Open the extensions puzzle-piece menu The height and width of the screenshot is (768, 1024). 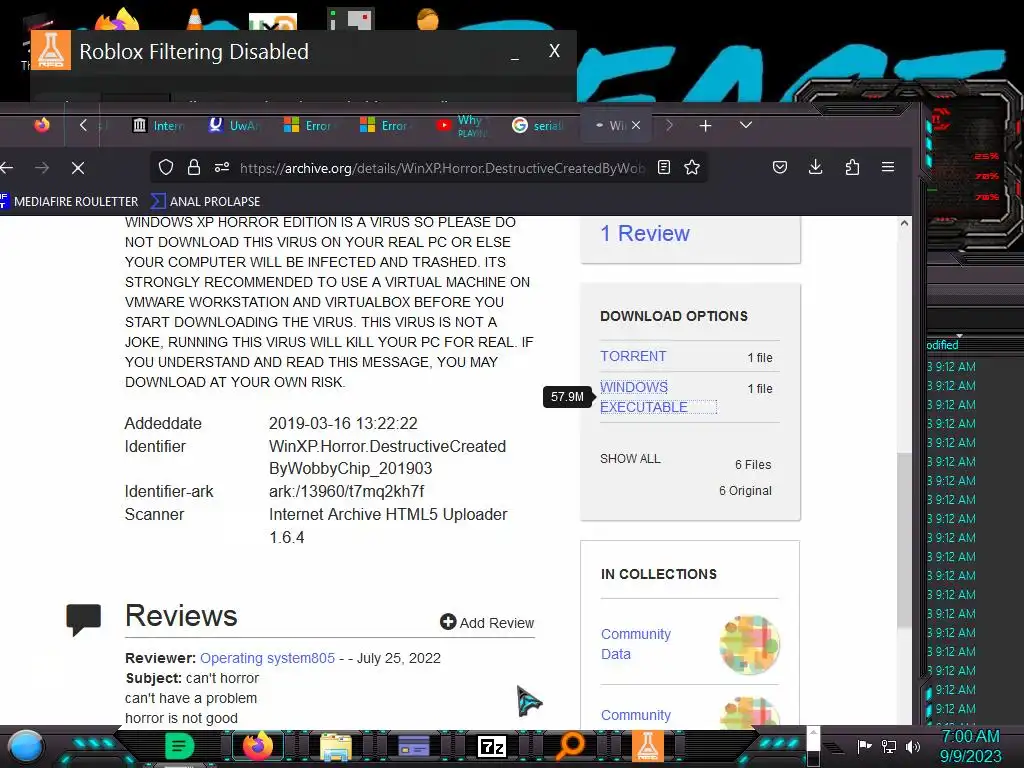click(x=852, y=168)
